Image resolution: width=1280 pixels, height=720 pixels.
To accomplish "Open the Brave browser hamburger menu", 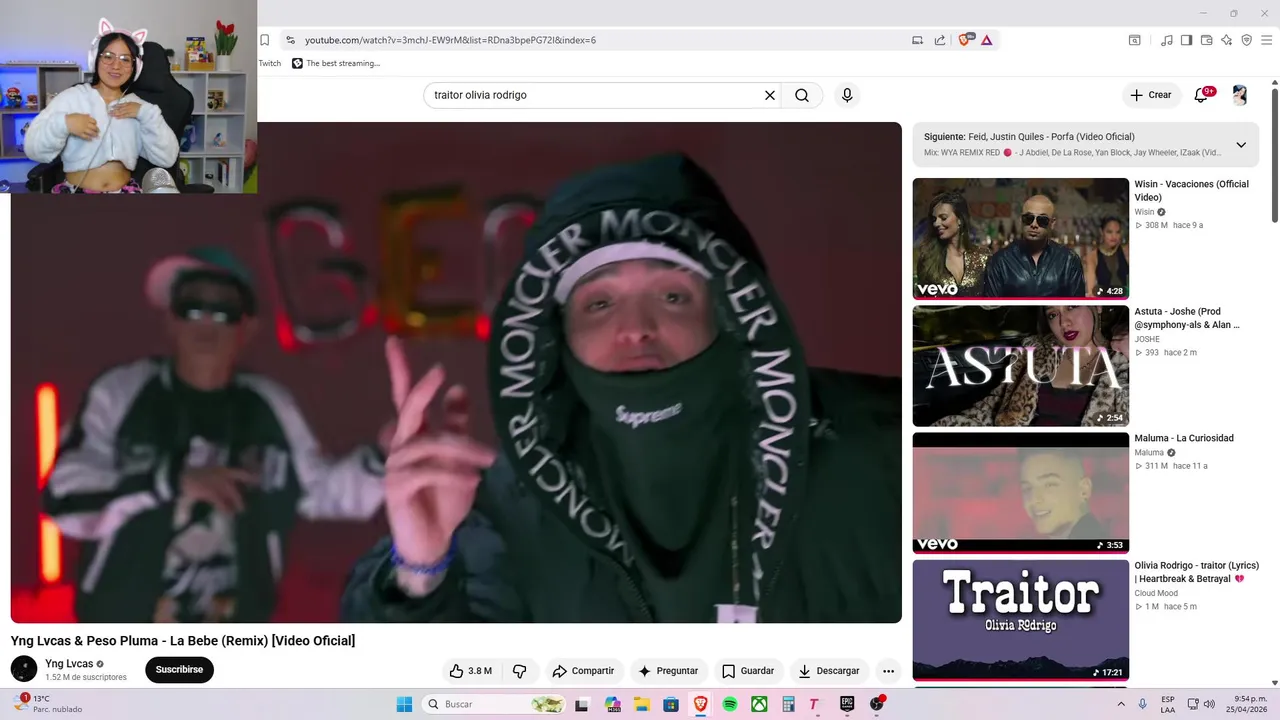I will (1267, 40).
